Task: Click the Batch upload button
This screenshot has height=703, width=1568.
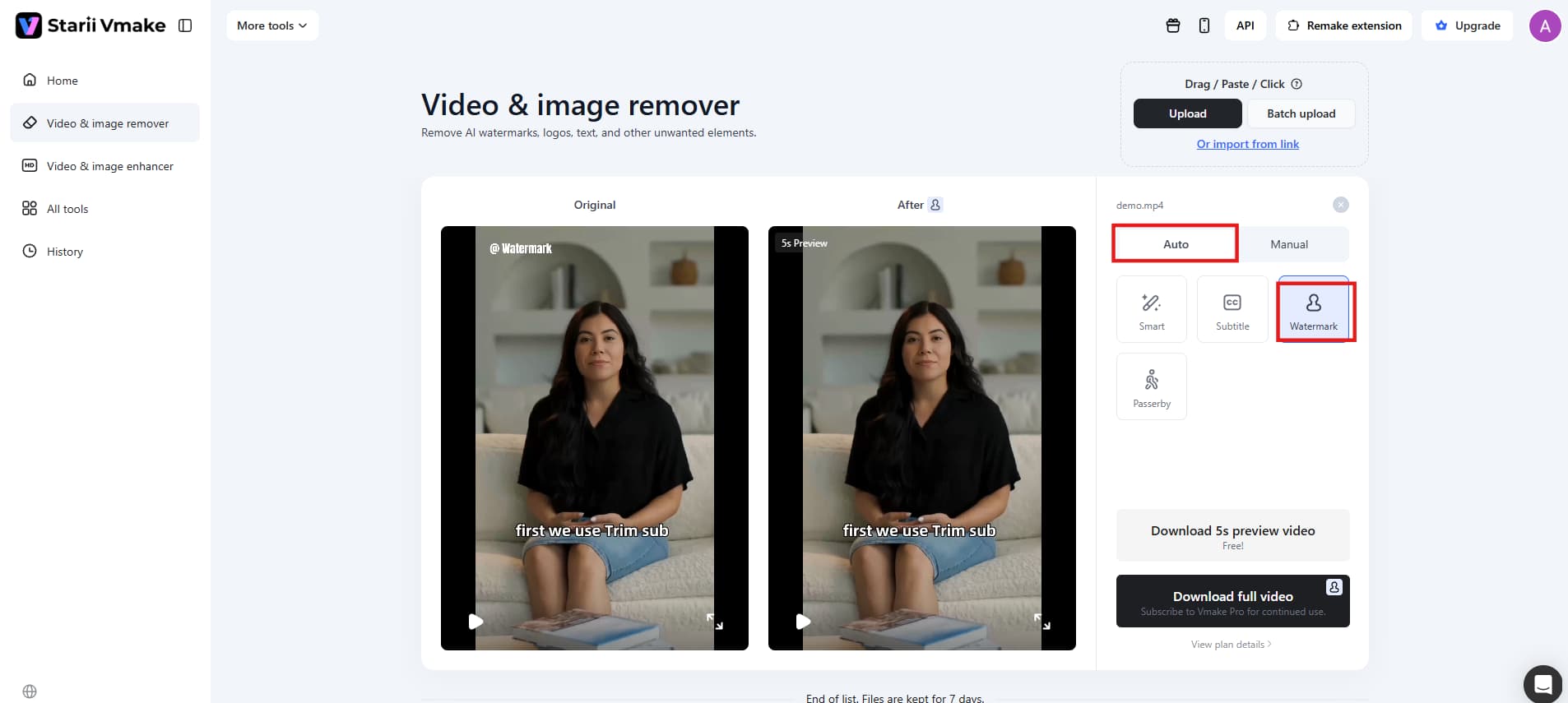Action: pos(1301,113)
